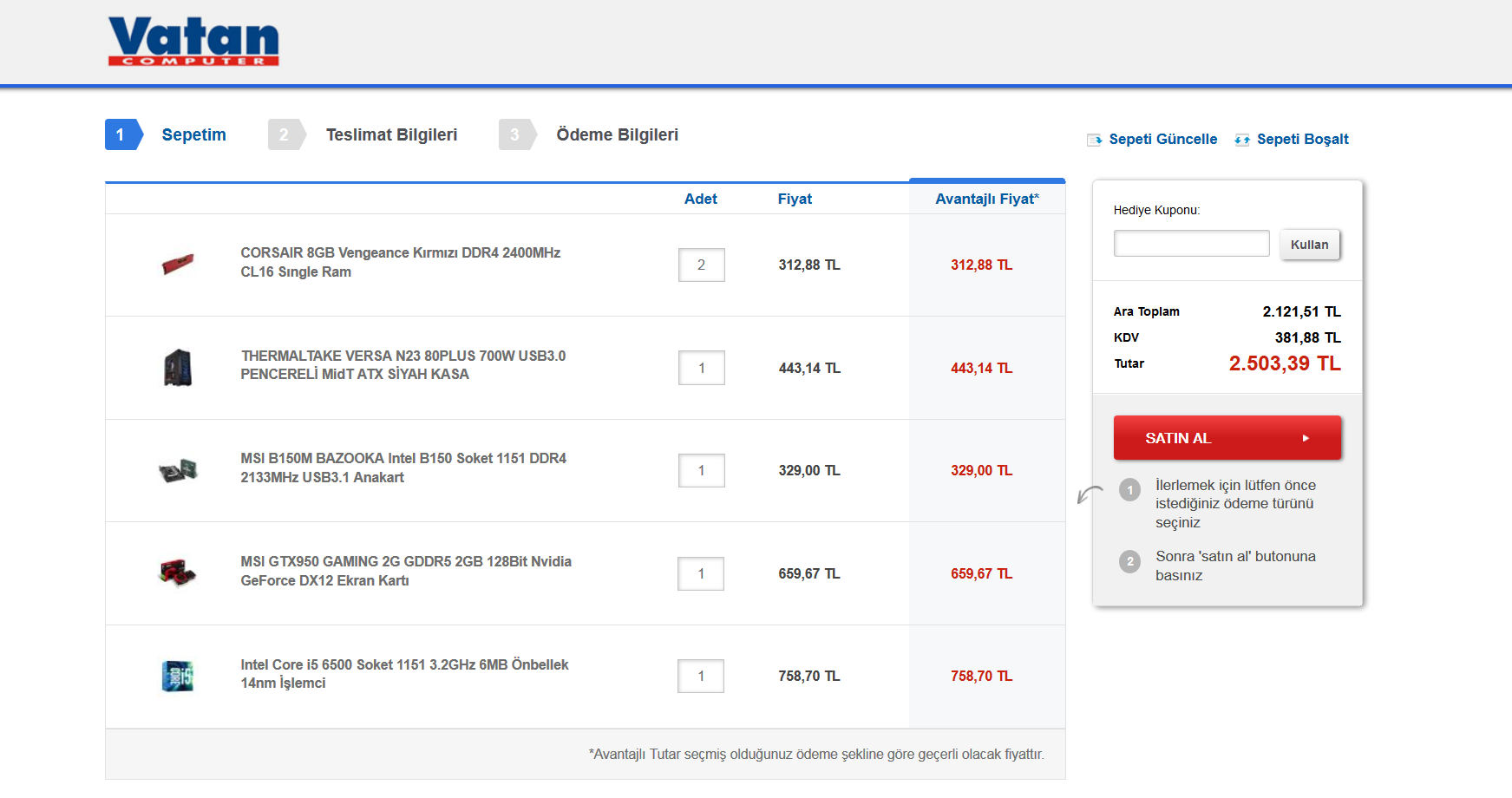Open the Corsair RAM product thumbnail
Image resolution: width=1512 pixels, height=798 pixels.
point(178,264)
